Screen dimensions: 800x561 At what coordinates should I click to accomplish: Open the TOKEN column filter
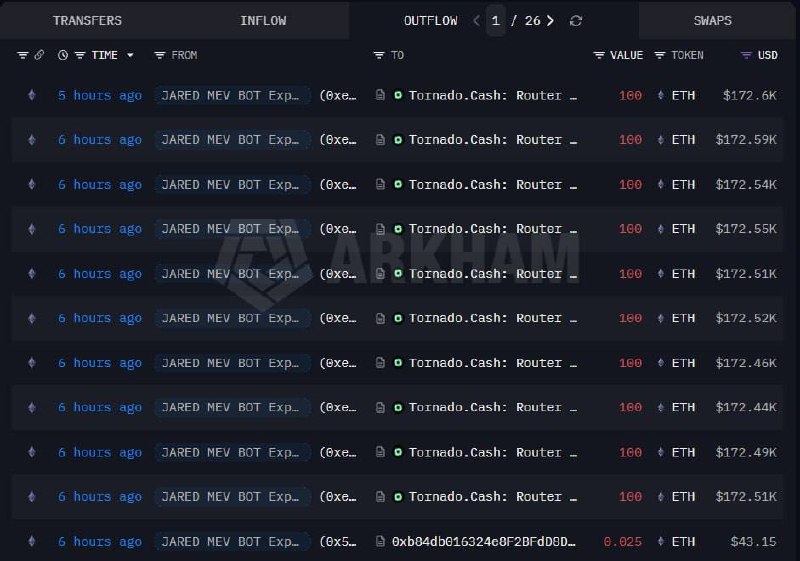pos(660,55)
